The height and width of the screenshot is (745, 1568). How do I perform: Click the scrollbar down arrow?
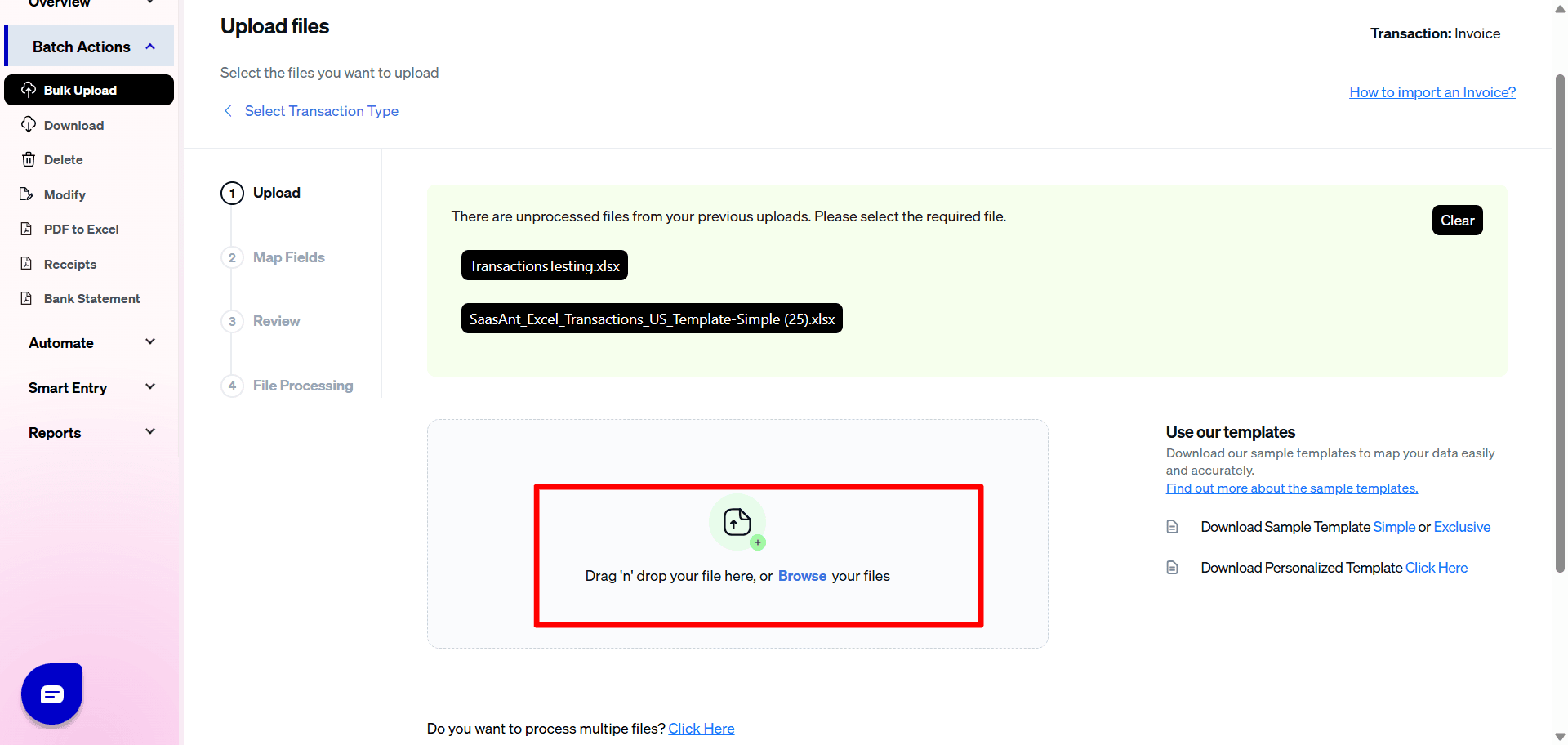1560,737
